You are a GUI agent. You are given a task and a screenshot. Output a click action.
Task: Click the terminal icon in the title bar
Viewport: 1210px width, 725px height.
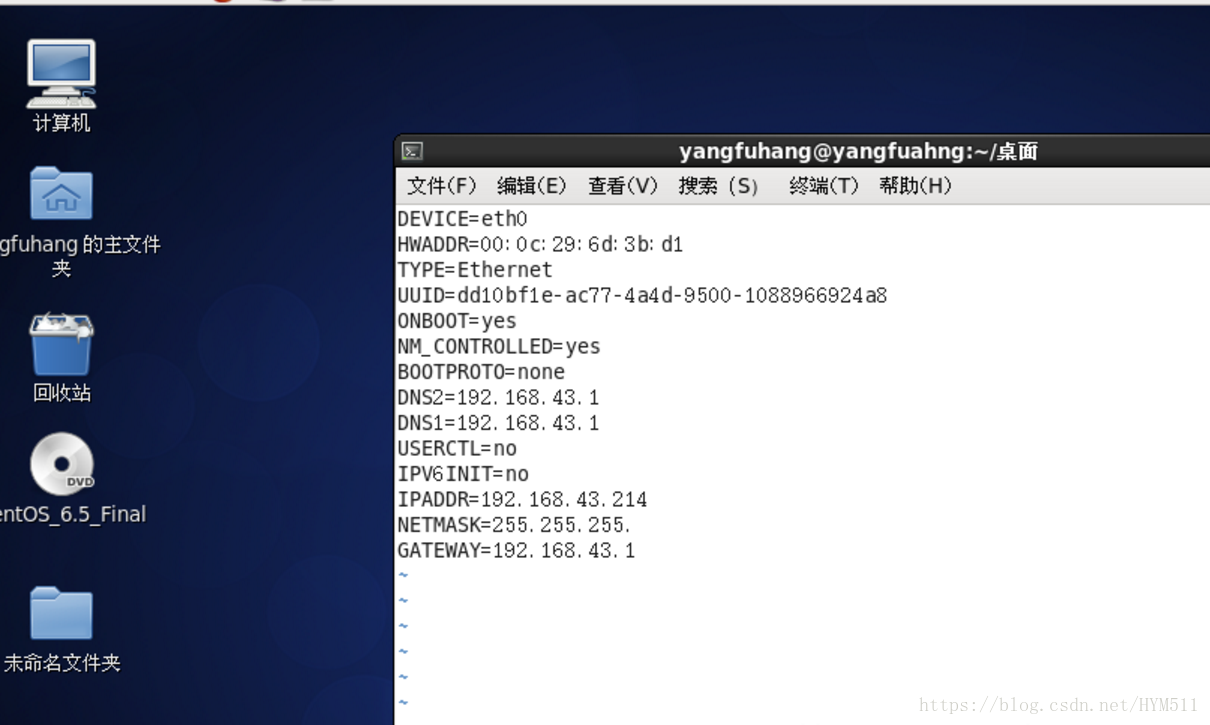tap(412, 152)
